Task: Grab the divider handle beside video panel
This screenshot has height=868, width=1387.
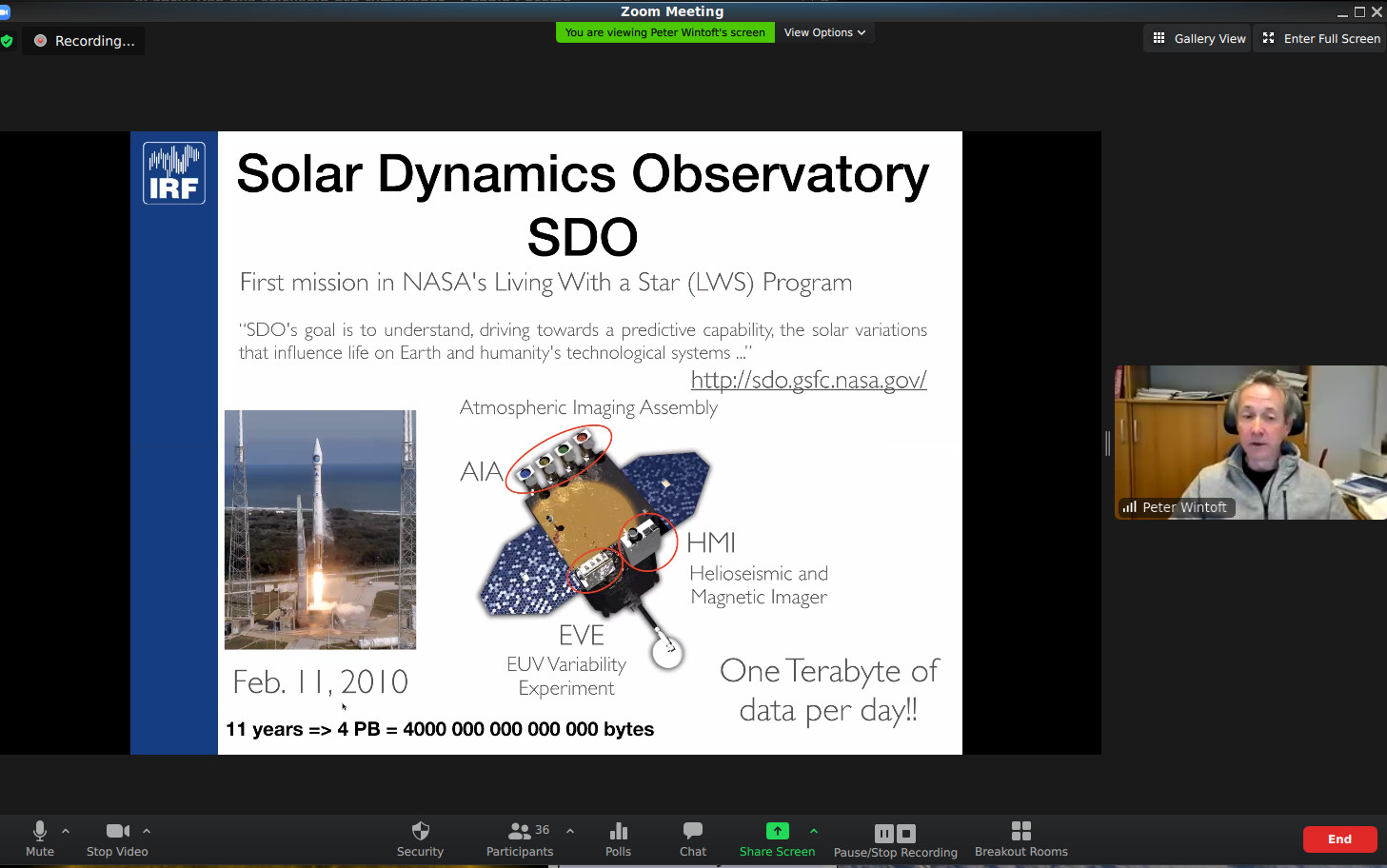Action: [1107, 443]
